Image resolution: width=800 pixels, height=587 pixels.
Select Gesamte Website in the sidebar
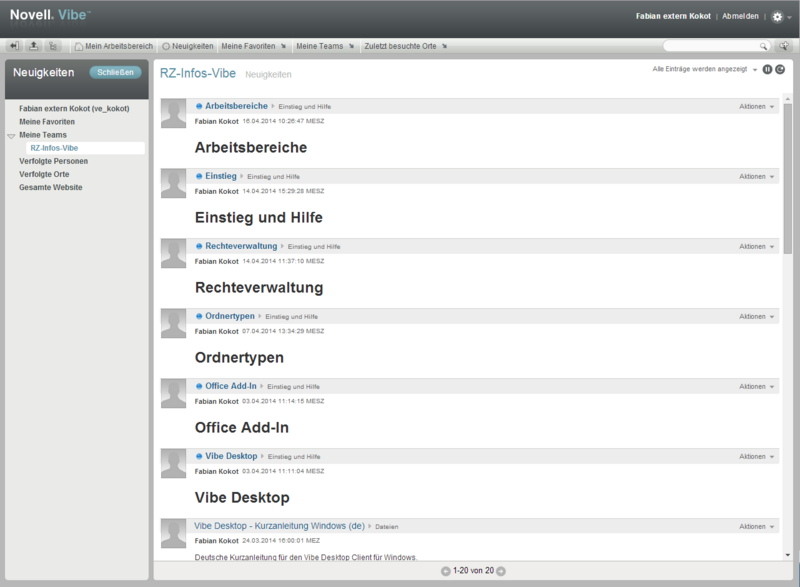coord(51,188)
